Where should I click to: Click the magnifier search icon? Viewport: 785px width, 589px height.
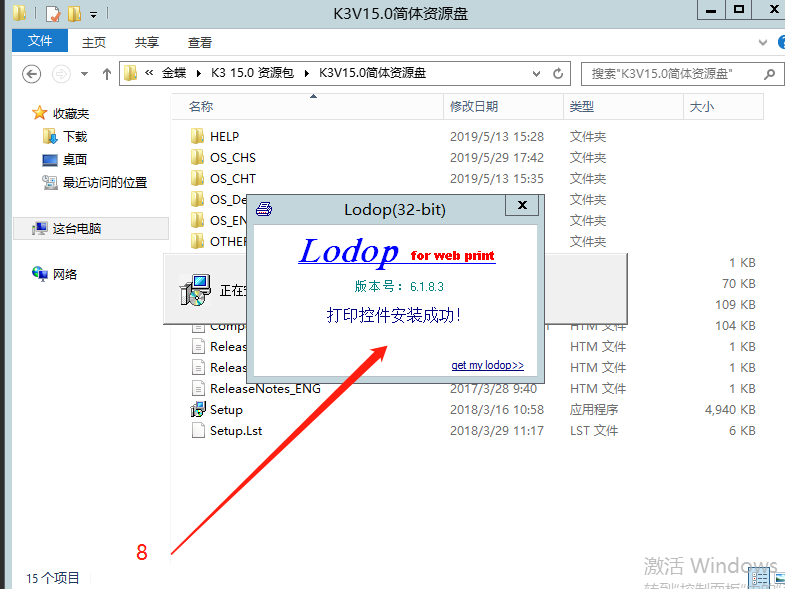(x=769, y=74)
